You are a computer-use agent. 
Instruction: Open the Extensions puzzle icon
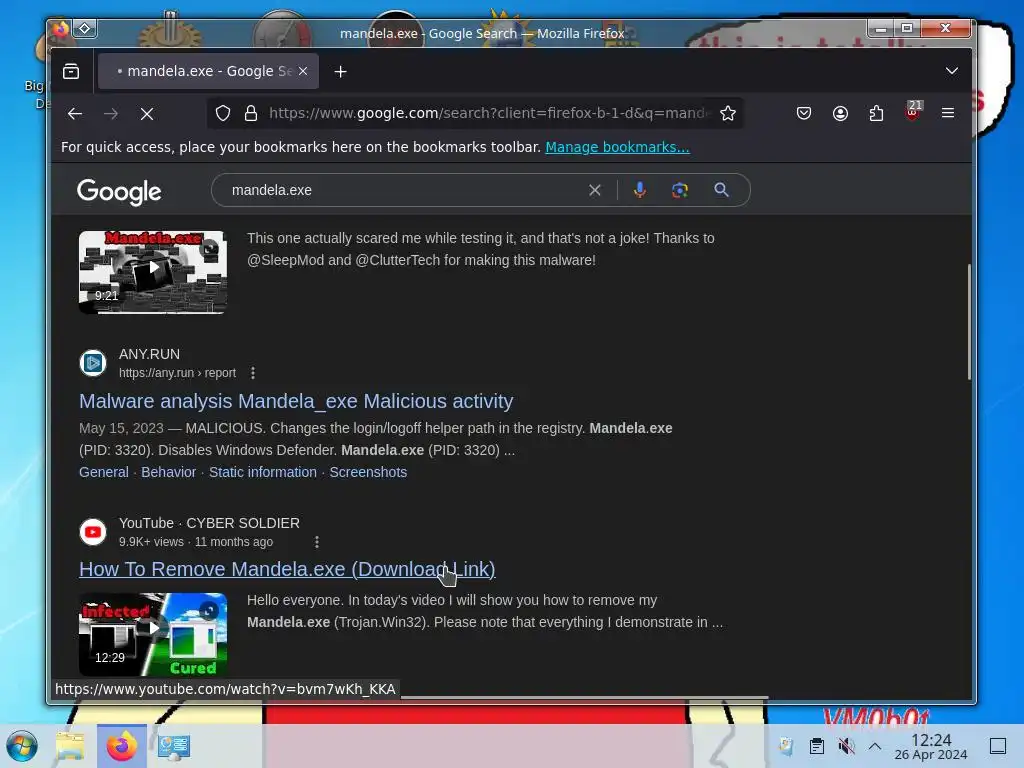(876, 114)
